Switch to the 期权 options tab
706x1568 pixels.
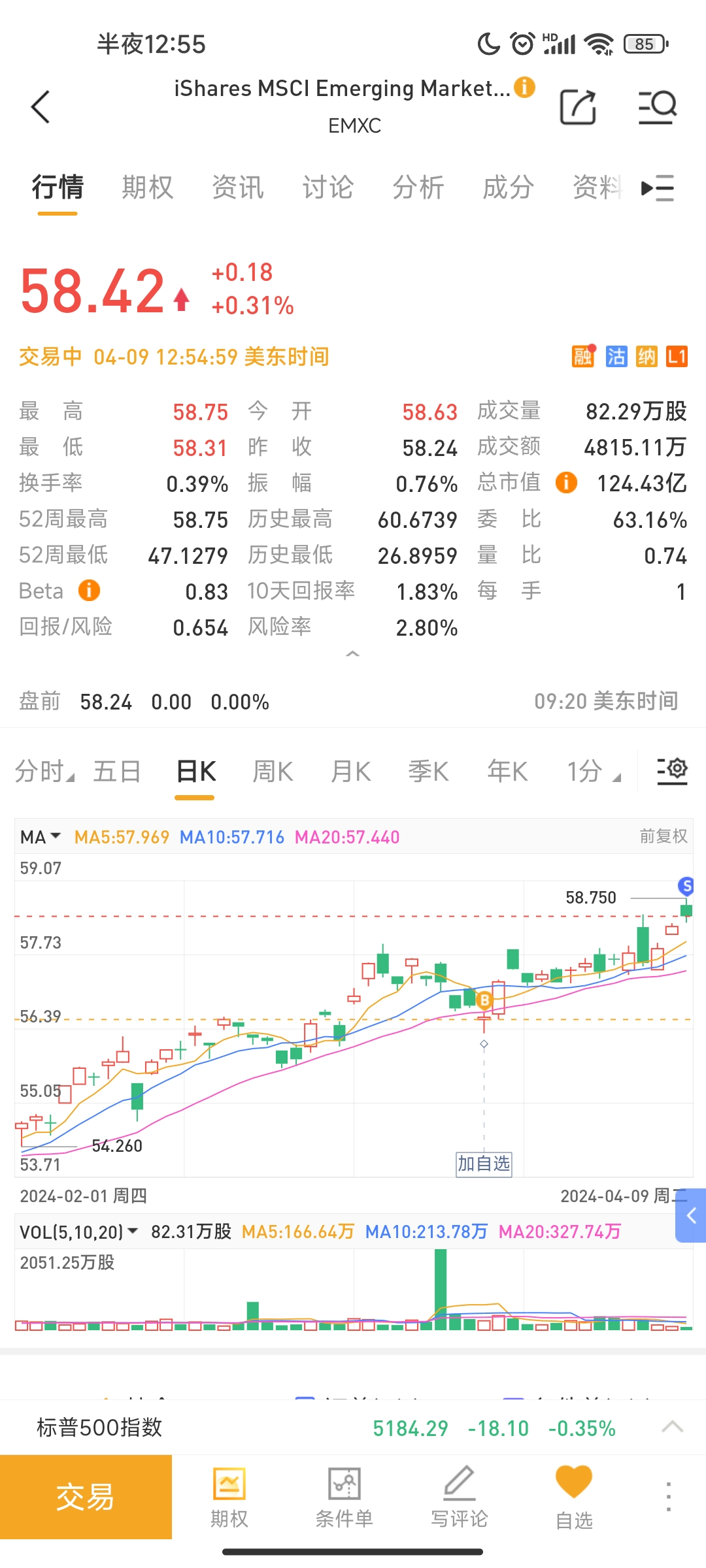148,188
